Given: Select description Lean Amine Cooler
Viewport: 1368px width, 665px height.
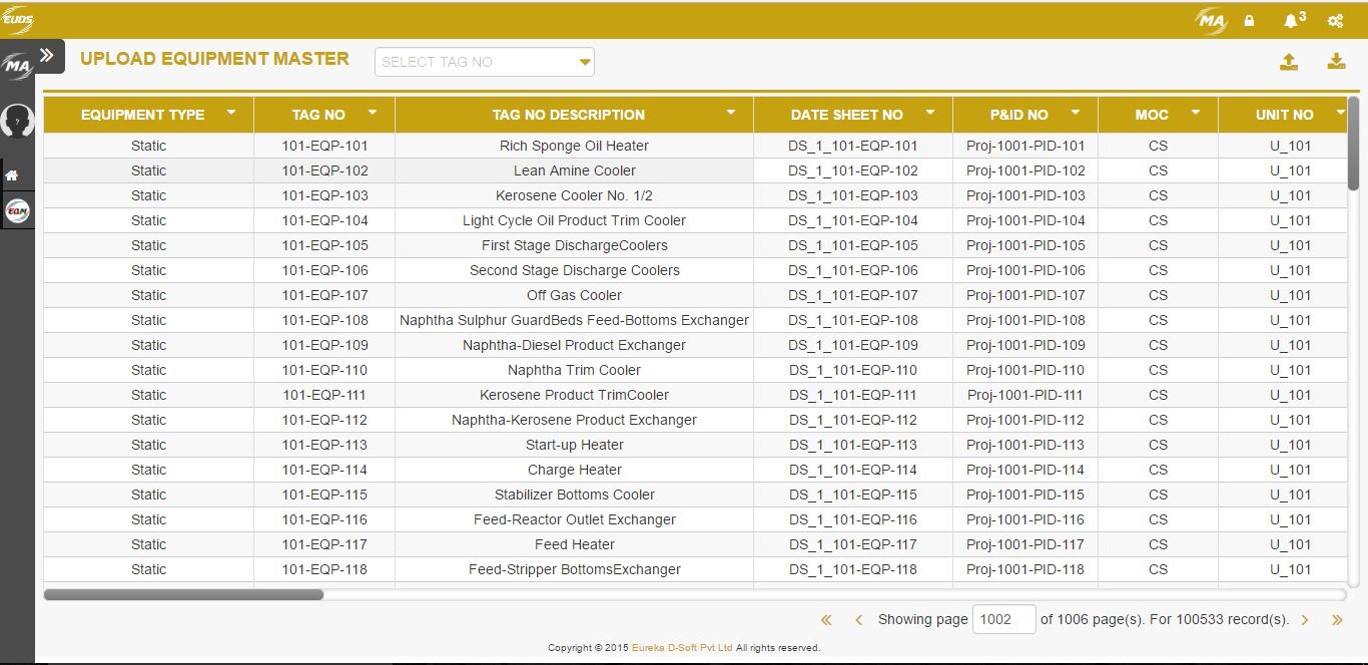Looking at the screenshot, I should 575,171.
